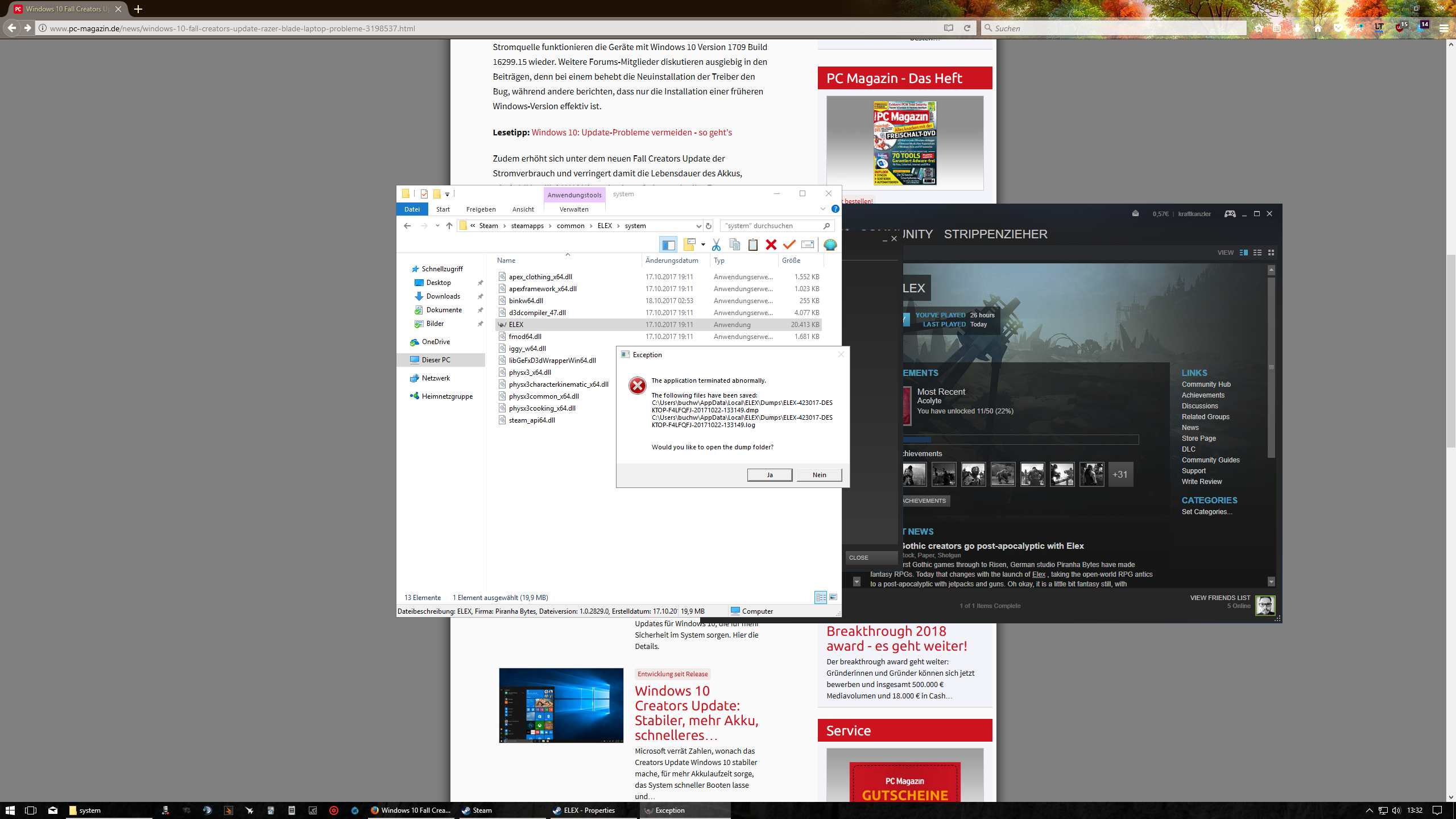1456x819 pixels.
Task: Refresh the Explorer address bar
Action: (709, 226)
